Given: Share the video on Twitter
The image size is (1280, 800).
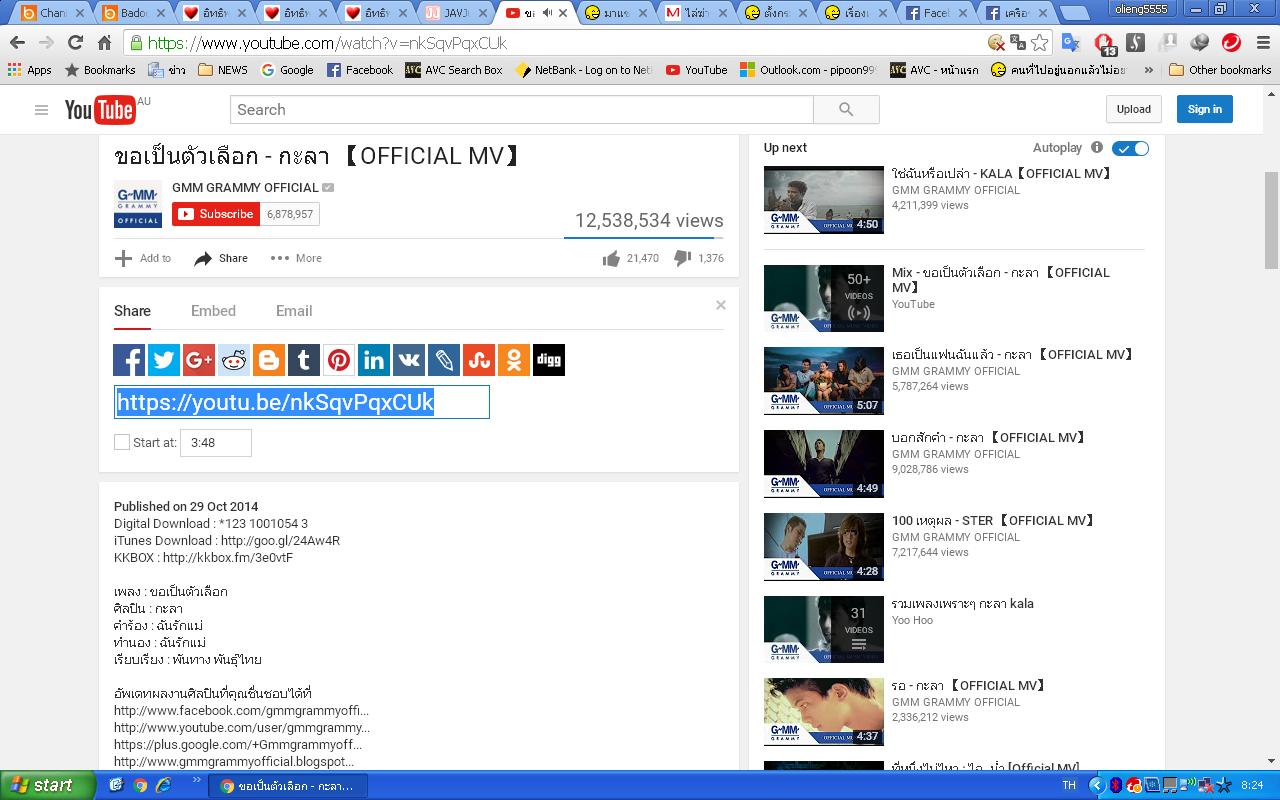Looking at the screenshot, I should [x=164, y=360].
